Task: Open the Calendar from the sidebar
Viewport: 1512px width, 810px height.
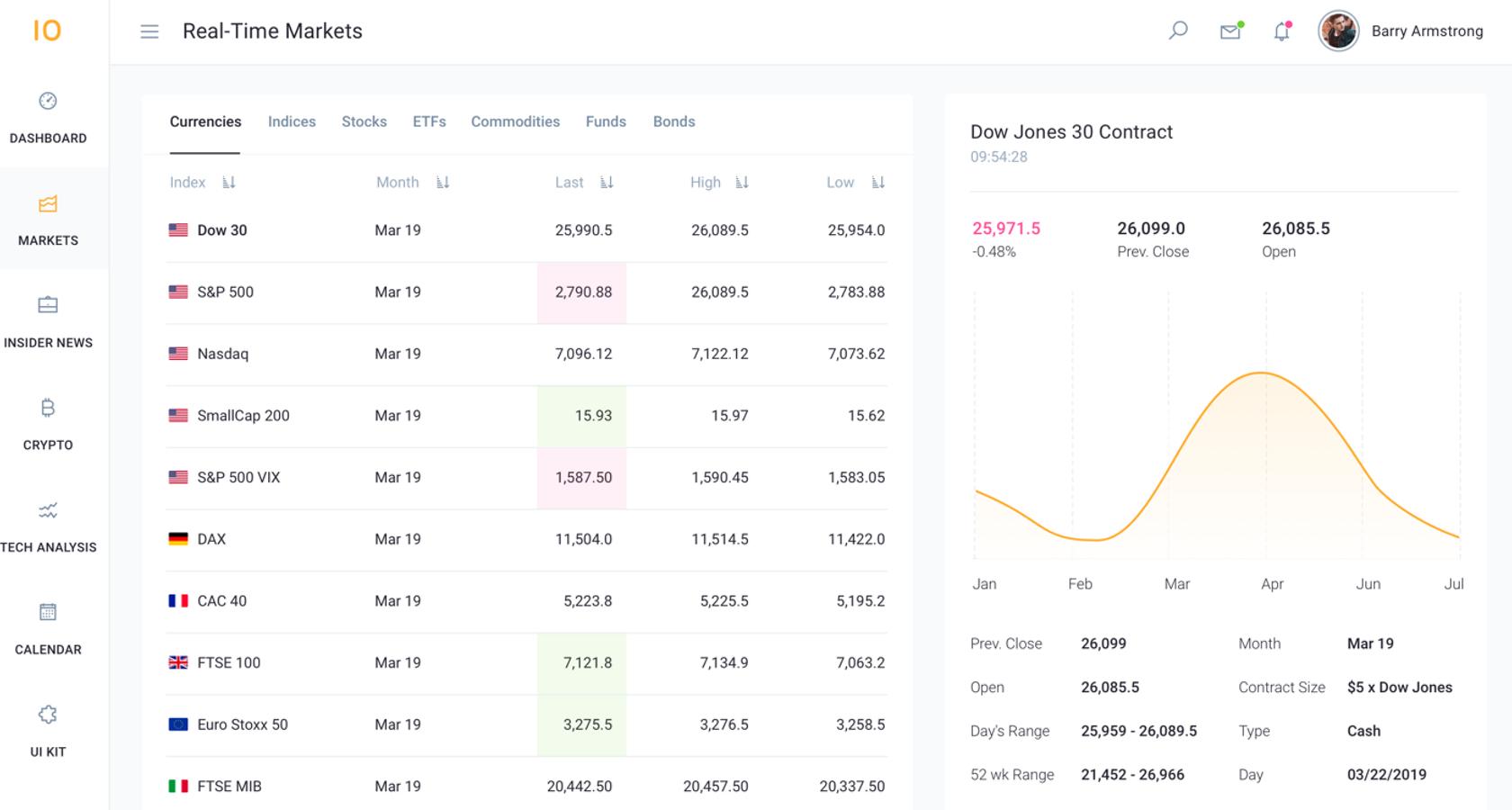Action: [x=49, y=625]
